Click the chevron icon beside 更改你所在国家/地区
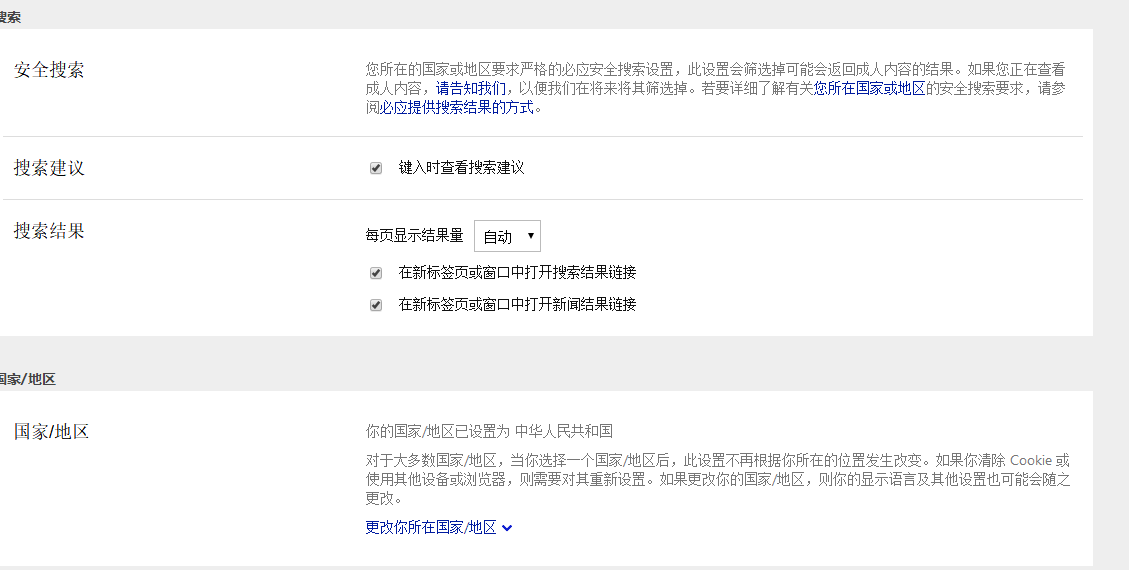 click(x=507, y=528)
